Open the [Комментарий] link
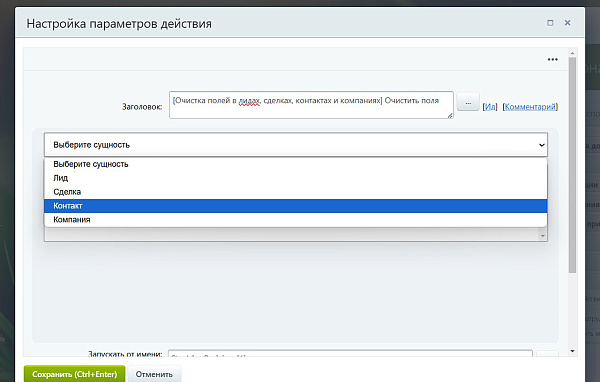The width and height of the screenshot is (600, 382). (x=530, y=107)
